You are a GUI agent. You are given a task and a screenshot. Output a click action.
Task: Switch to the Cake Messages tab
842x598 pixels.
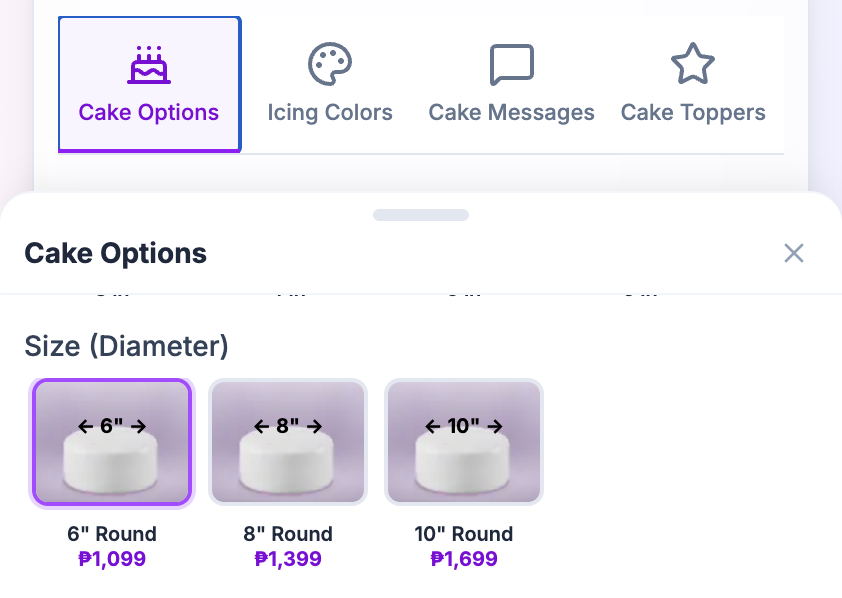pyautogui.click(x=511, y=85)
